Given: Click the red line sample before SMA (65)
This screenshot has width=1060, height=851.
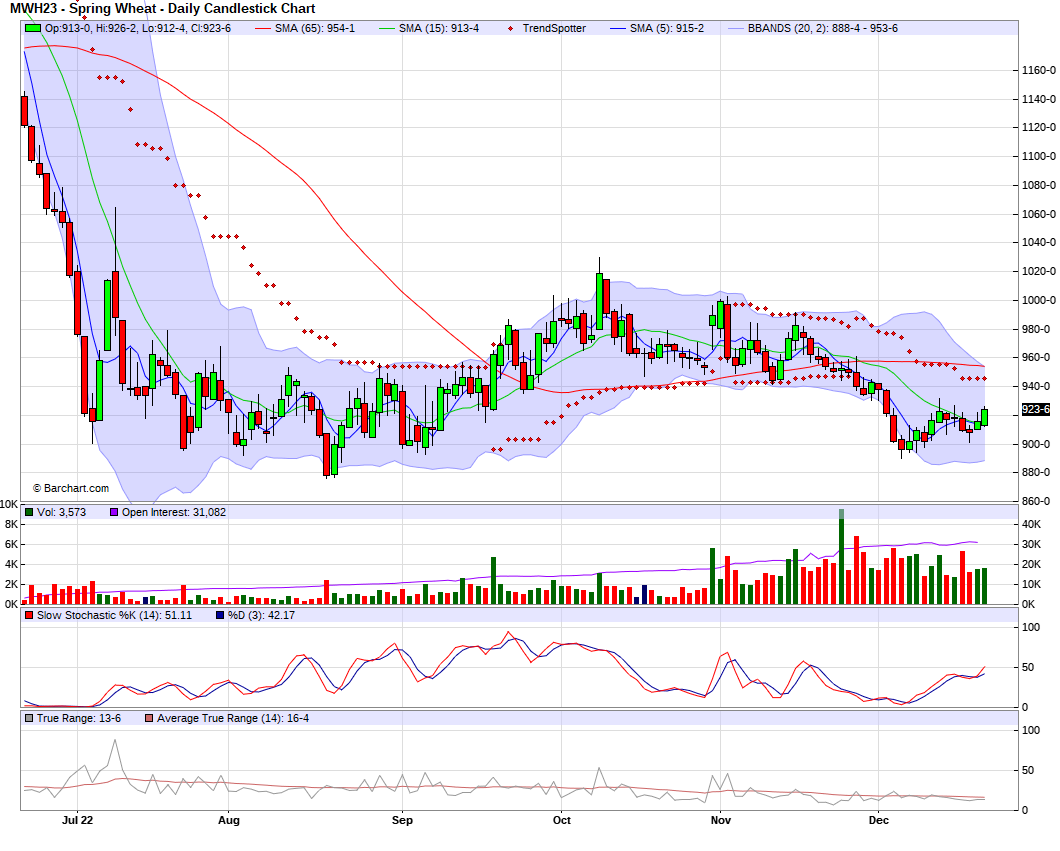Looking at the screenshot, I should pos(262,28).
